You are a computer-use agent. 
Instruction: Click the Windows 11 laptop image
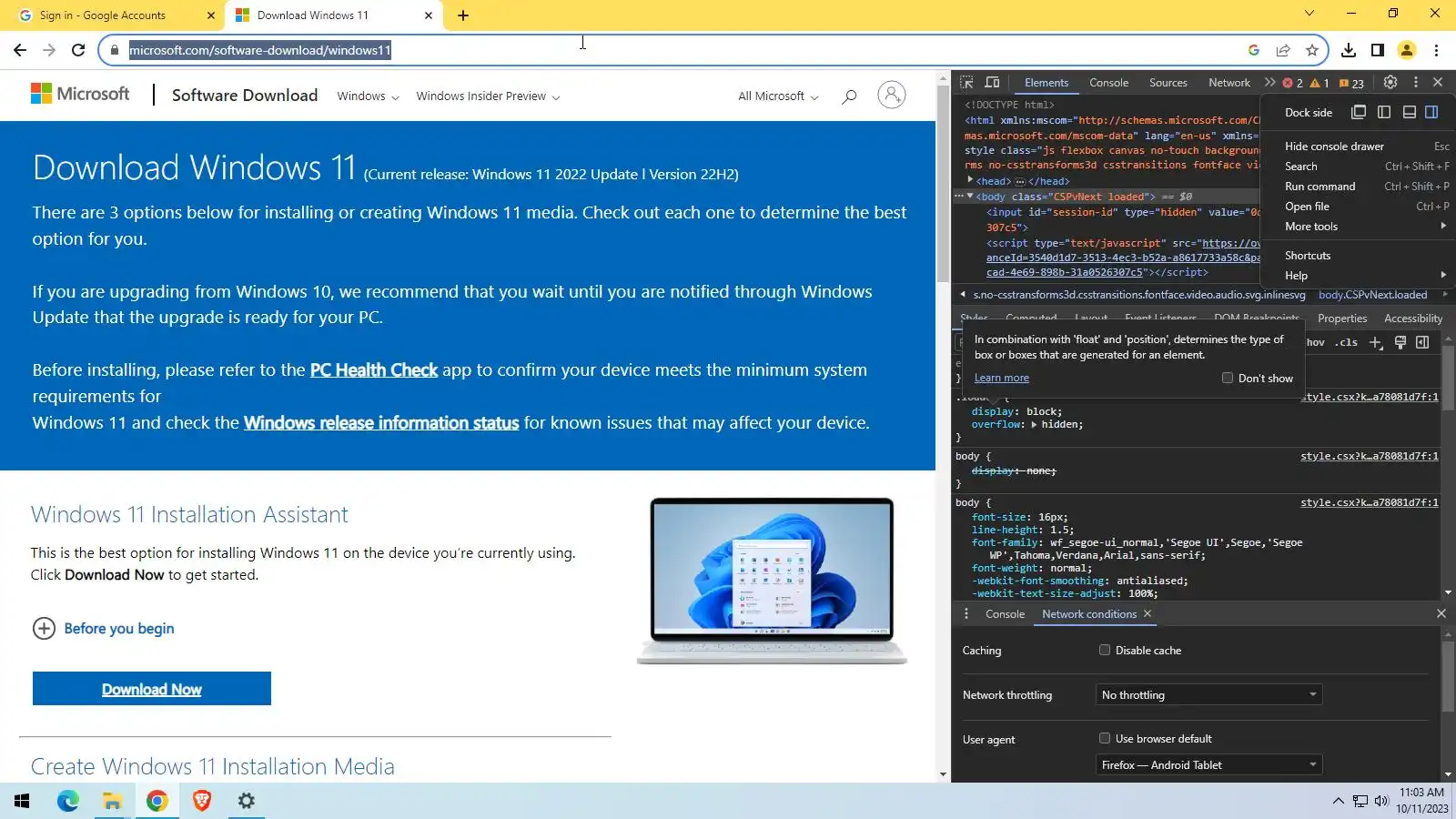coord(772,581)
